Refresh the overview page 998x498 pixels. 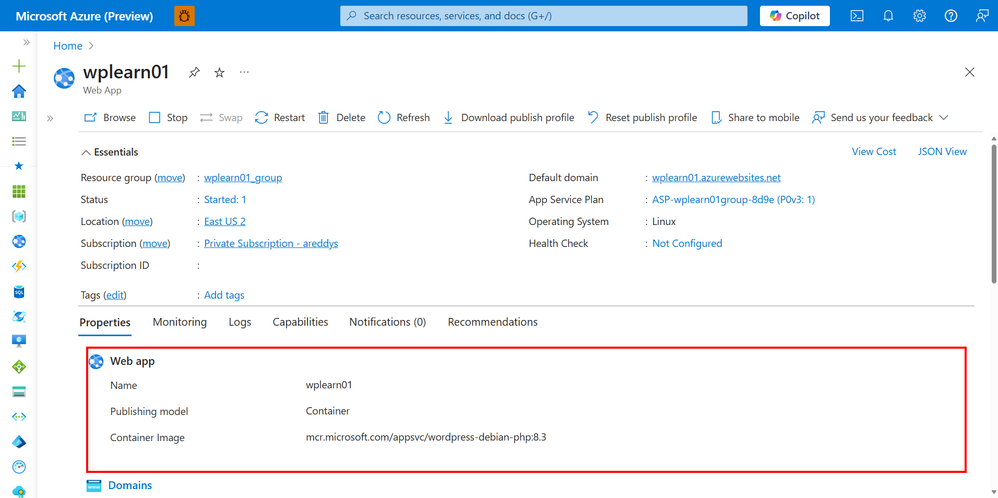tap(404, 118)
